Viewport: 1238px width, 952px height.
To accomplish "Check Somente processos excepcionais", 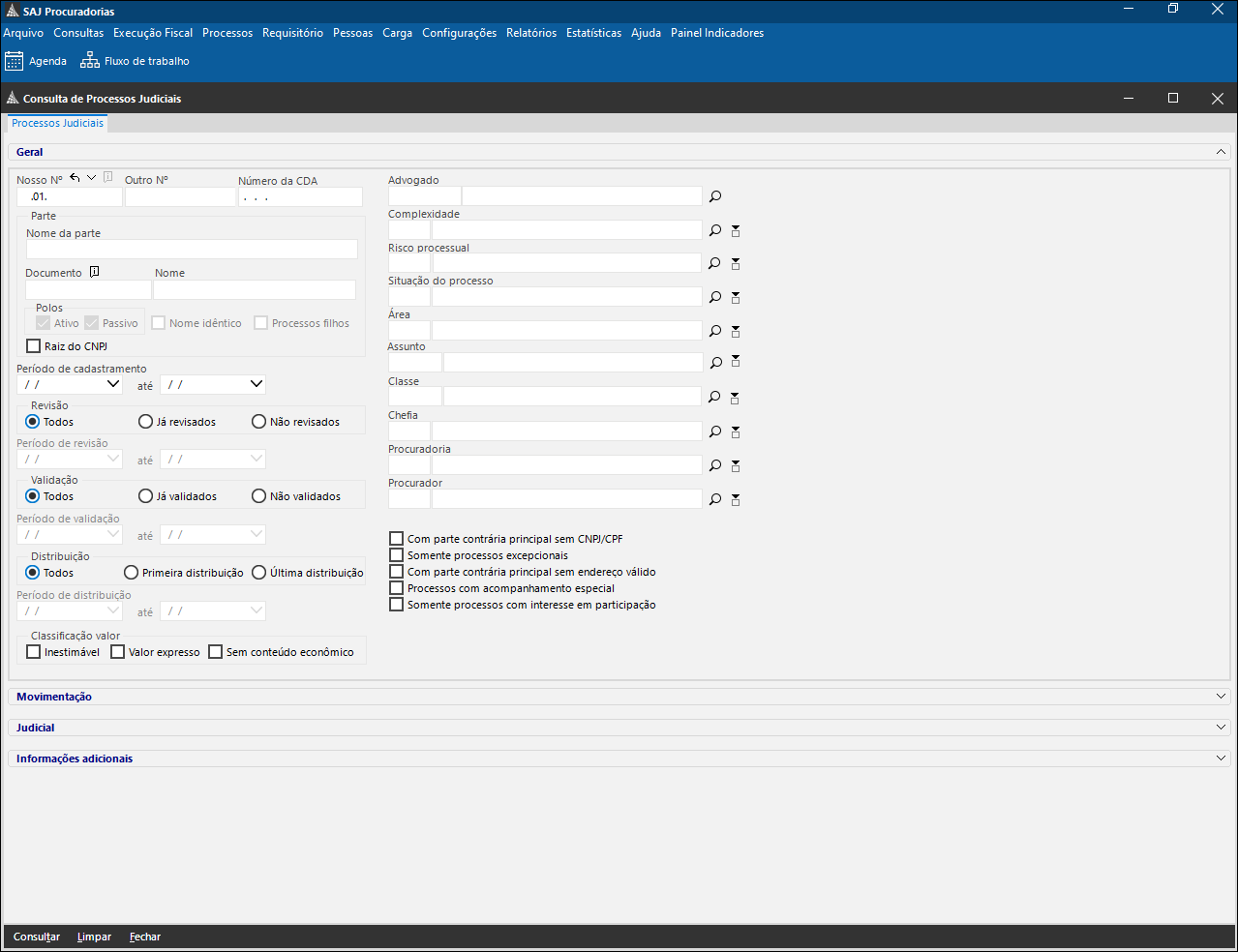I will pos(396,555).
